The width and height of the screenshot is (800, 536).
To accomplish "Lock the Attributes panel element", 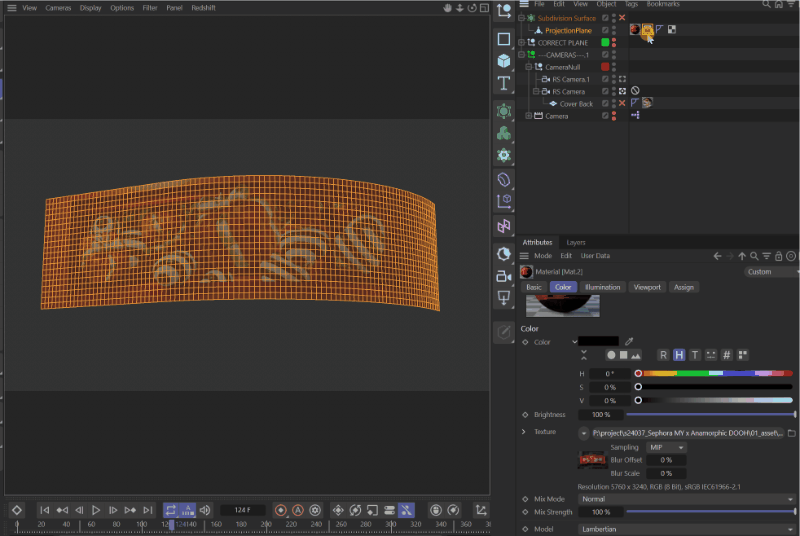I will coord(779,256).
